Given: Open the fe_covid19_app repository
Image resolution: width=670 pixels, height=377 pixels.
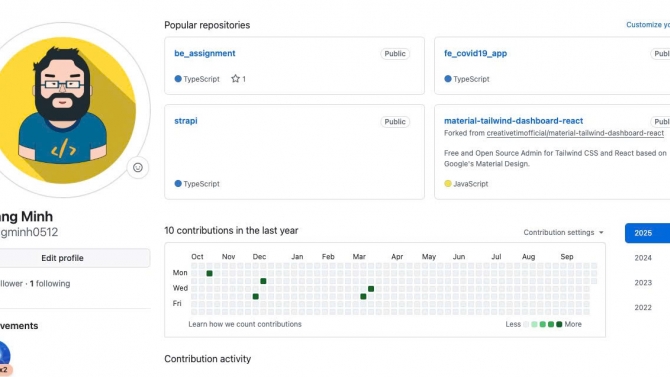Looking at the screenshot, I should pos(476,53).
